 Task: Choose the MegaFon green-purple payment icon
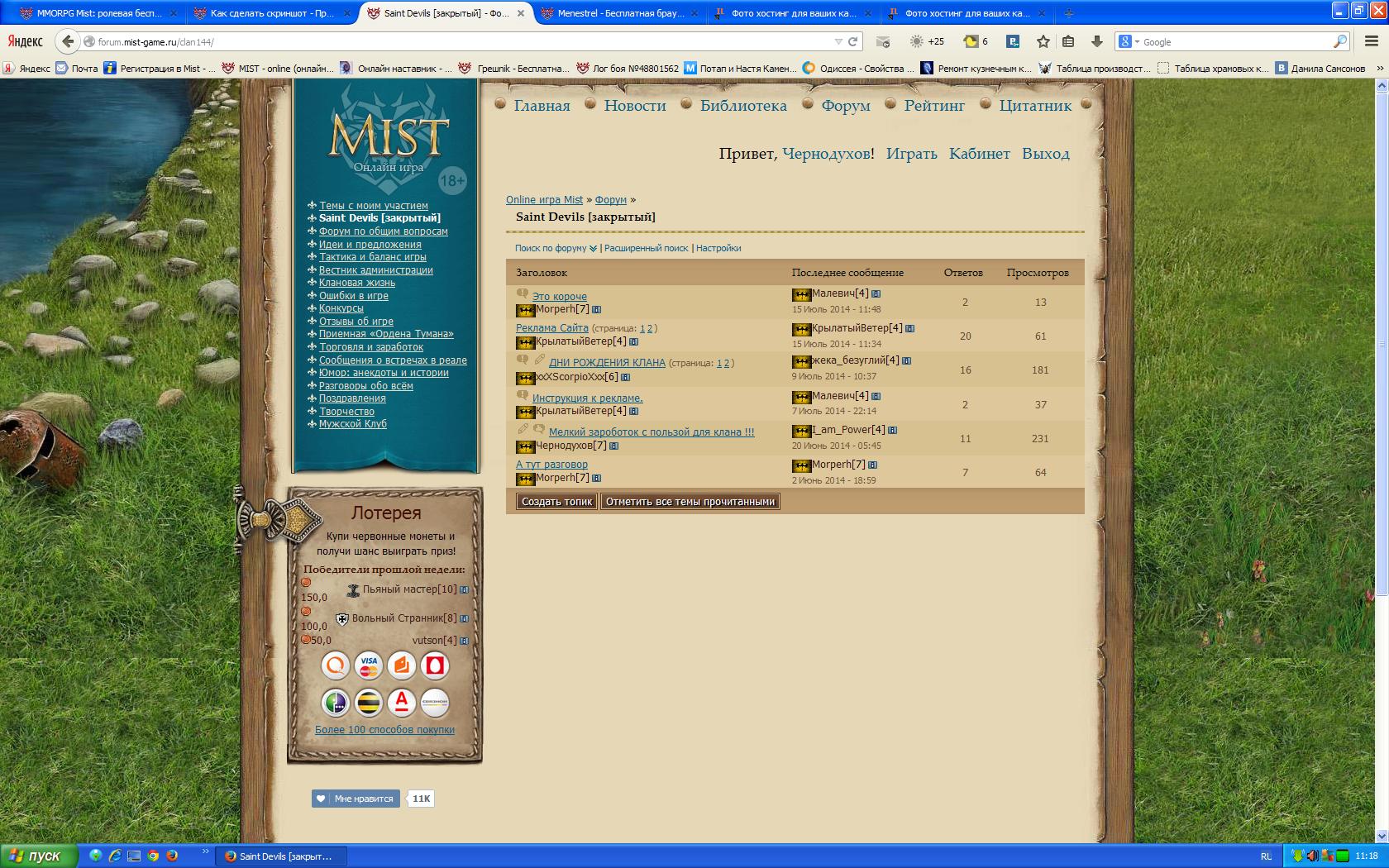[336, 703]
